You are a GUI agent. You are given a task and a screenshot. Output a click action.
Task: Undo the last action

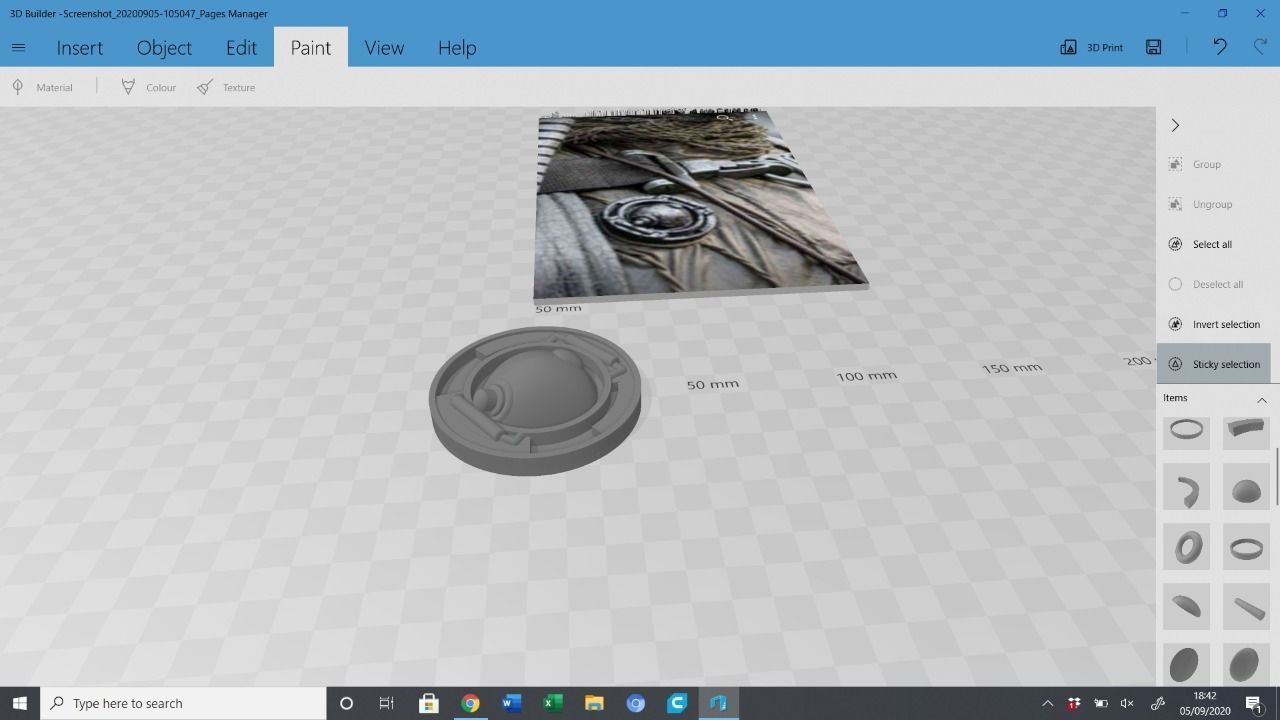pos(1219,47)
